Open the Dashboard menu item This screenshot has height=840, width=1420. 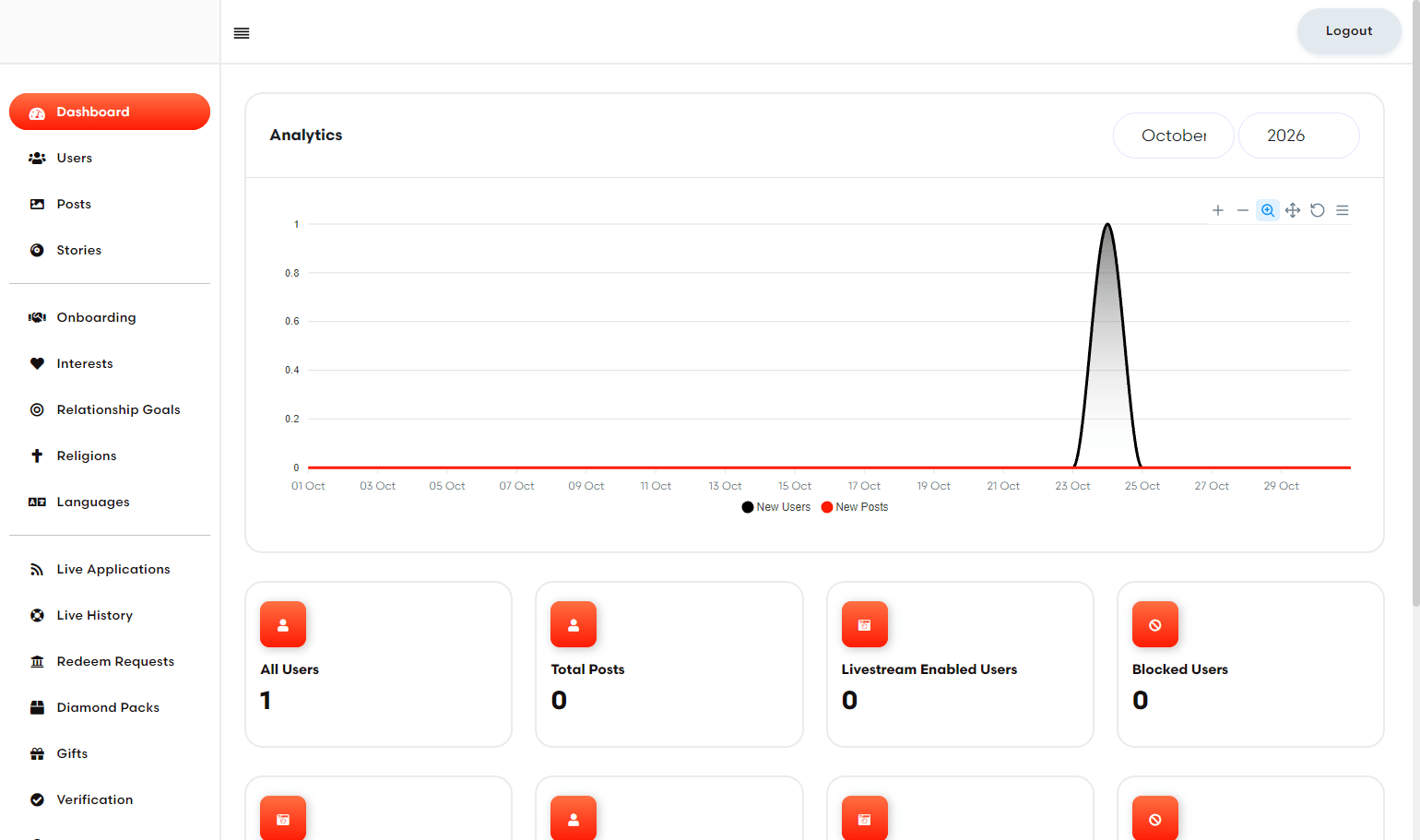(110, 112)
